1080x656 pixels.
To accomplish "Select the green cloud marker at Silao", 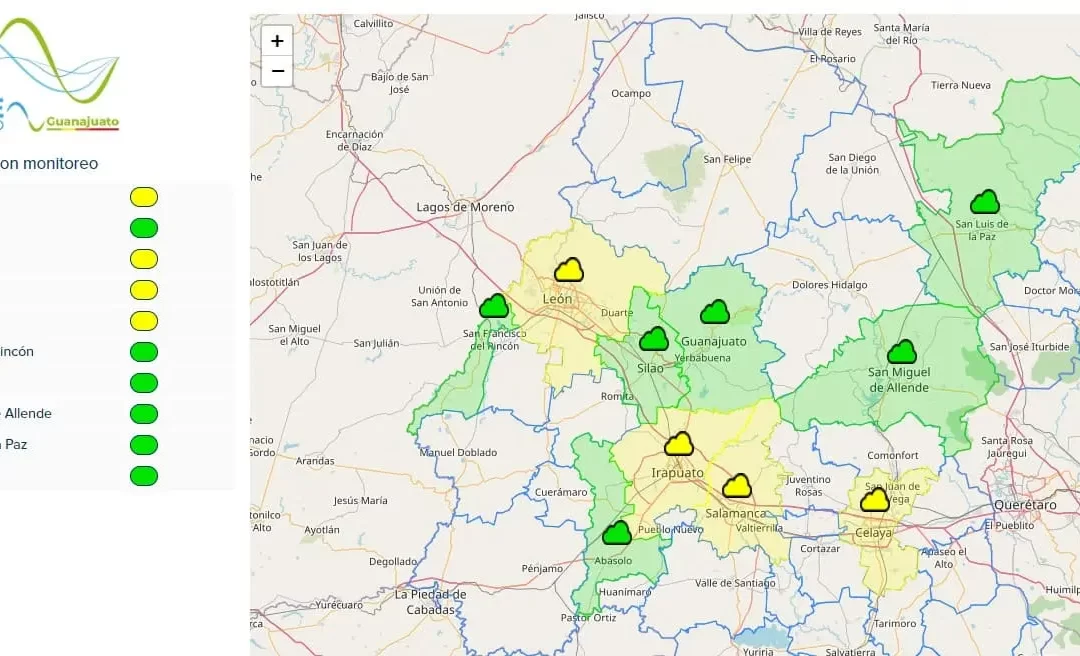I will tap(654, 339).
